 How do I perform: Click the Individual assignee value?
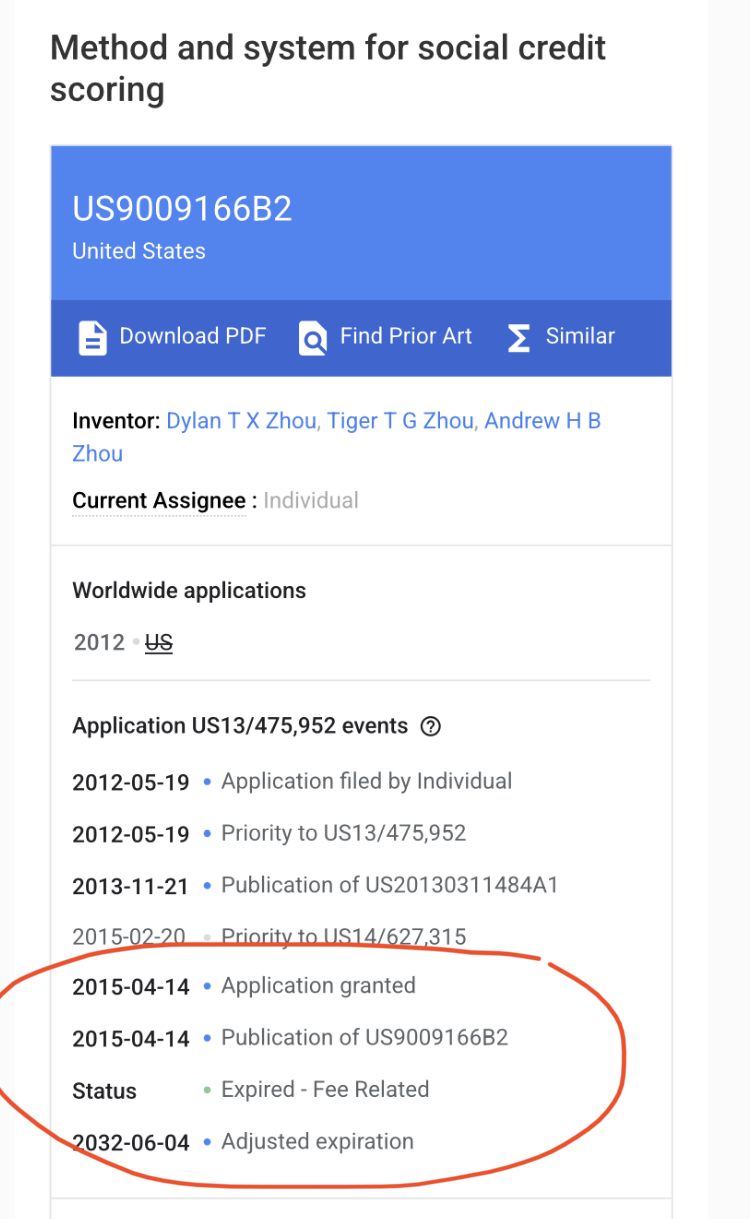pyautogui.click(x=311, y=500)
